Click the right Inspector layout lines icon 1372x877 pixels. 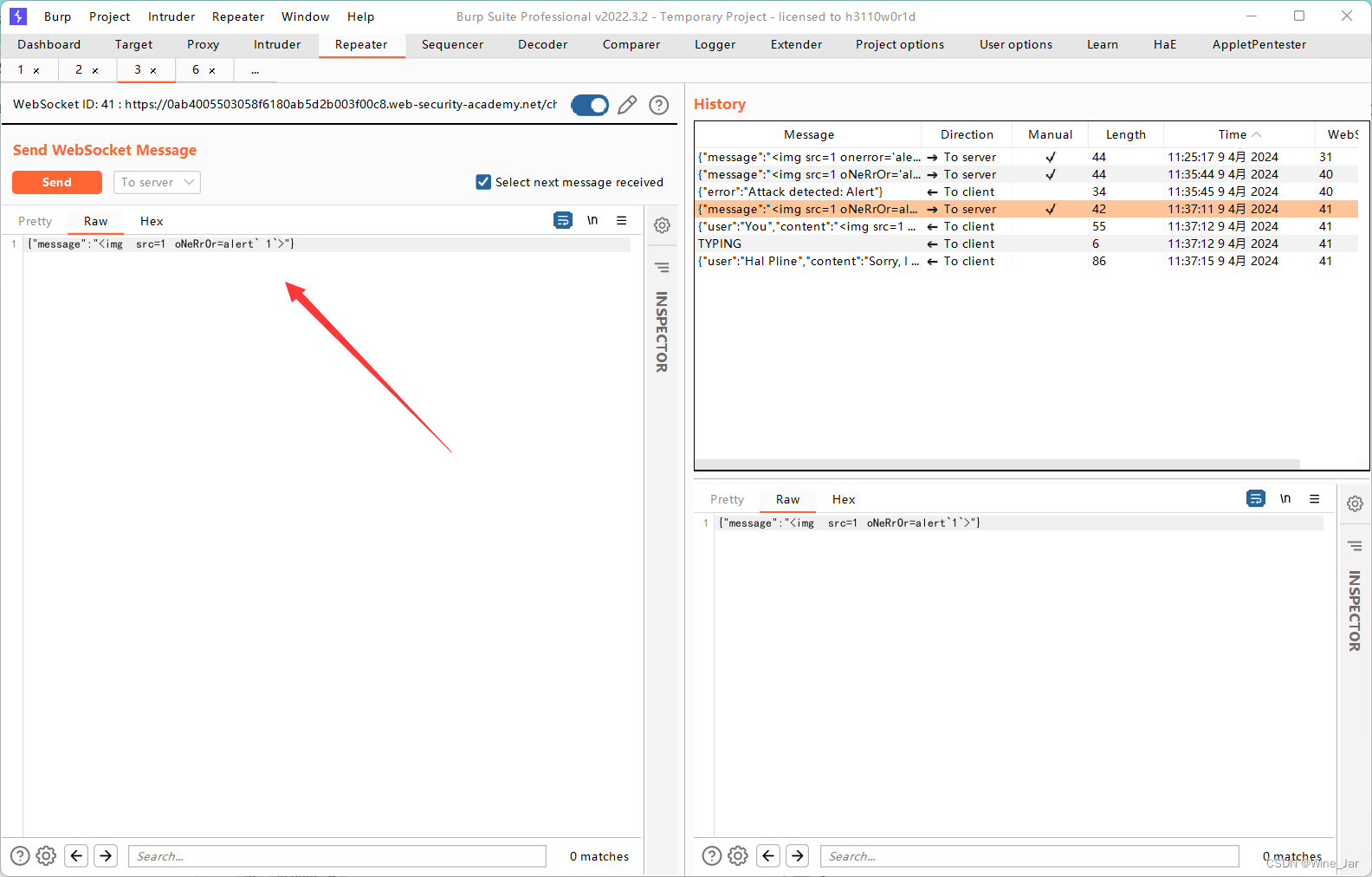(x=1355, y=545)
